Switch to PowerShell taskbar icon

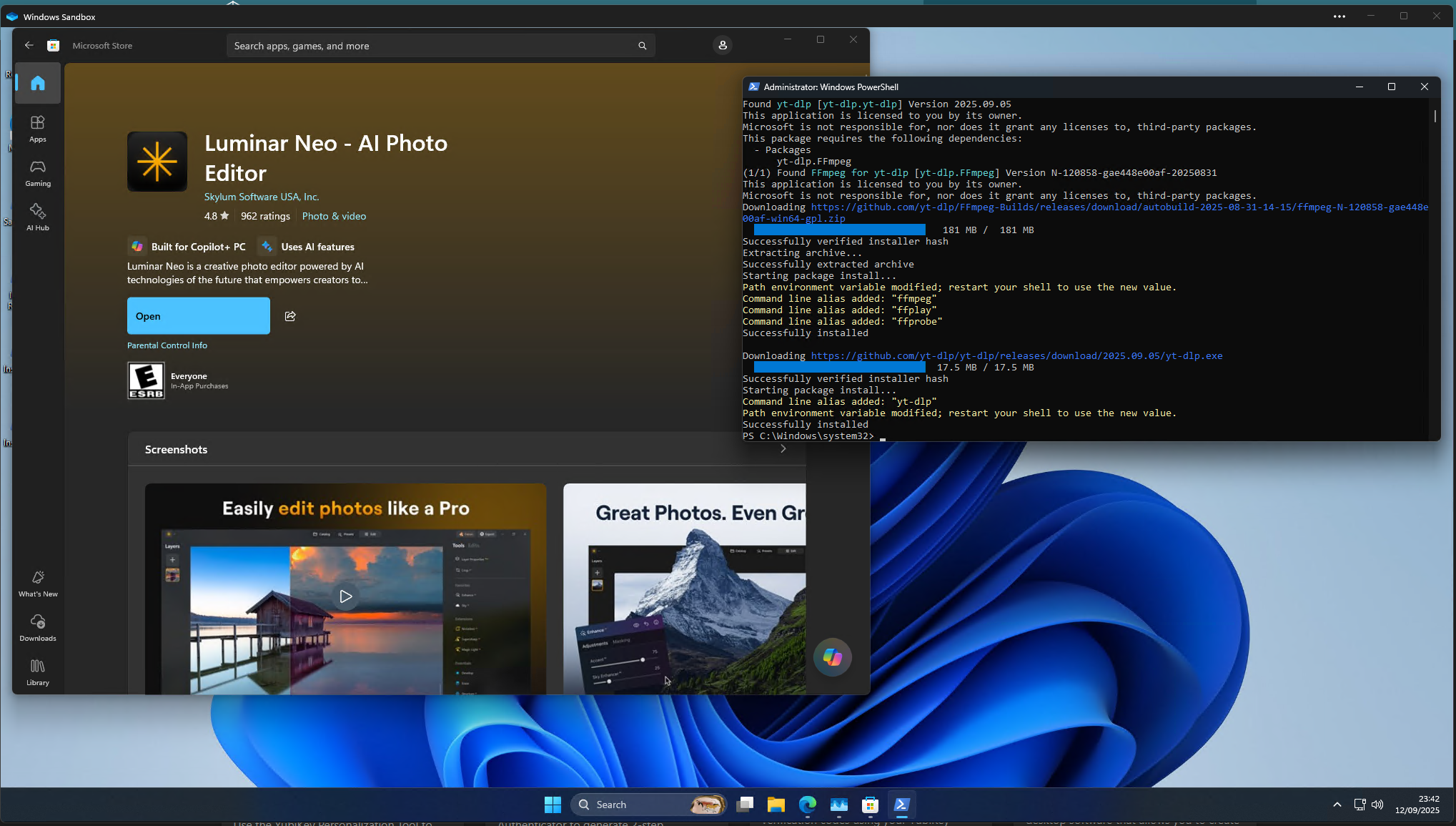click(901, 805)
